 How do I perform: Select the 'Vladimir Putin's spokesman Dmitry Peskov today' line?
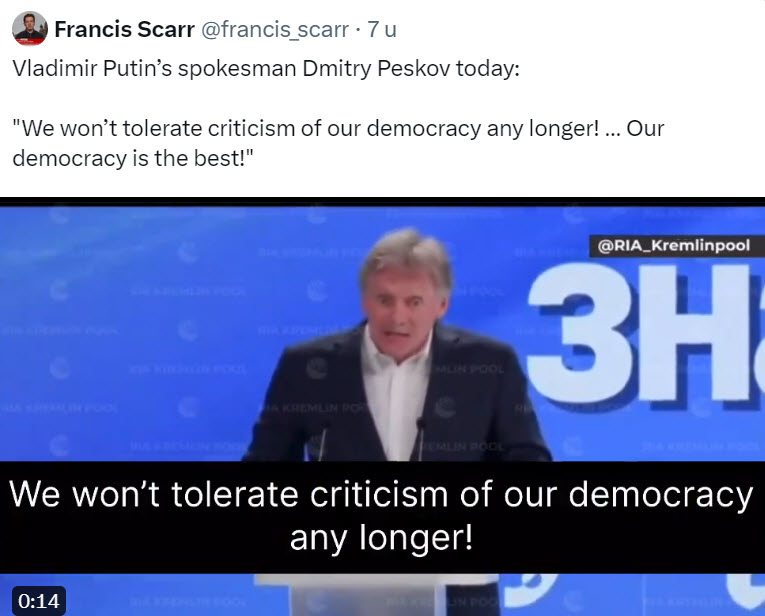(x=266, y=68)
